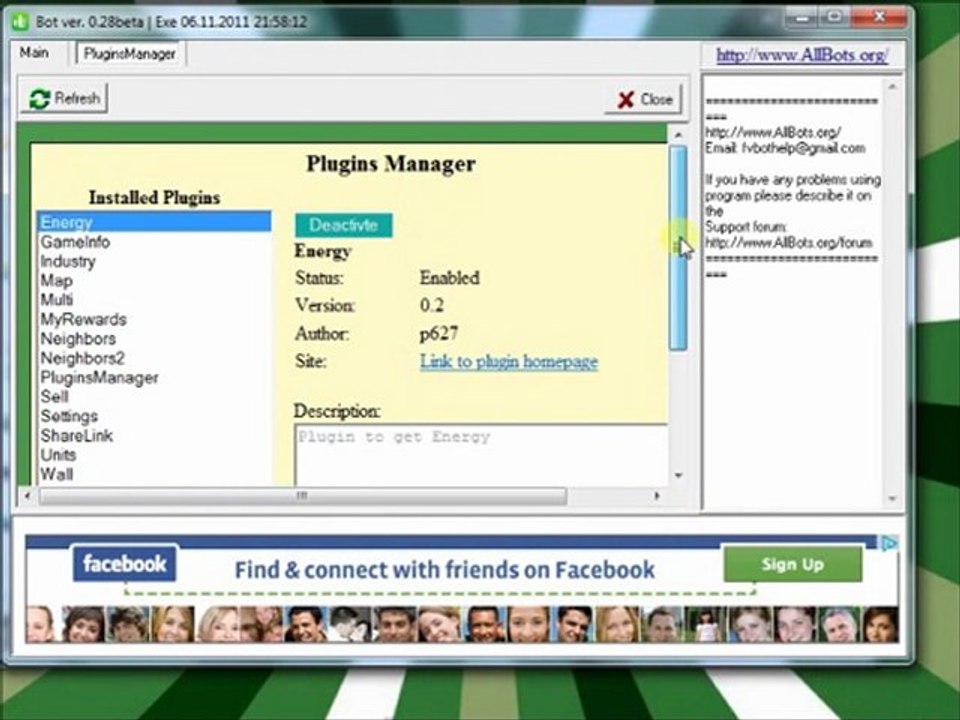Click the horizontal scrollbar right arrow
Screen dimensions: 960x720
tap(658, 495)
